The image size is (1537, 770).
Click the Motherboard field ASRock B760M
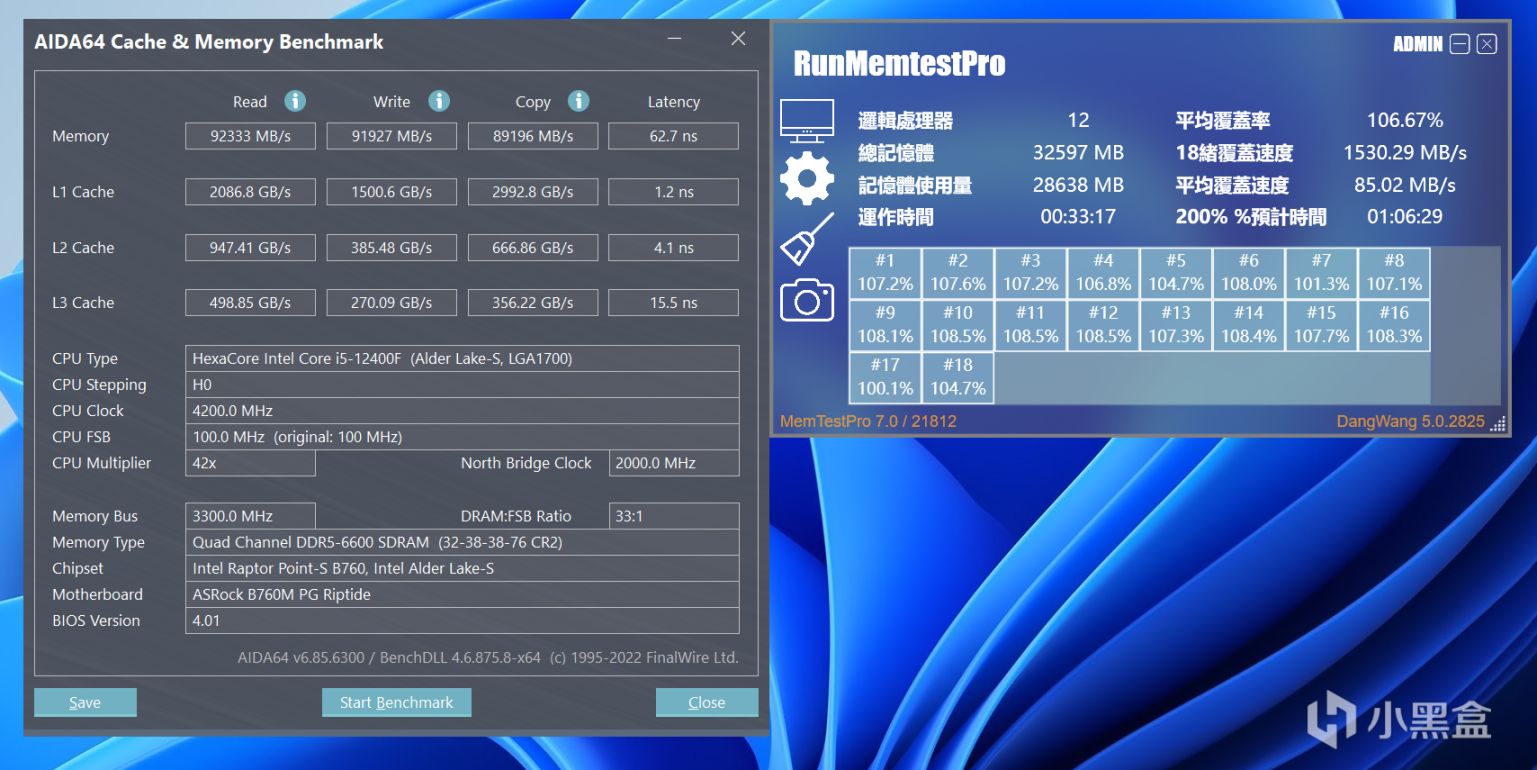tap(462, 594)
